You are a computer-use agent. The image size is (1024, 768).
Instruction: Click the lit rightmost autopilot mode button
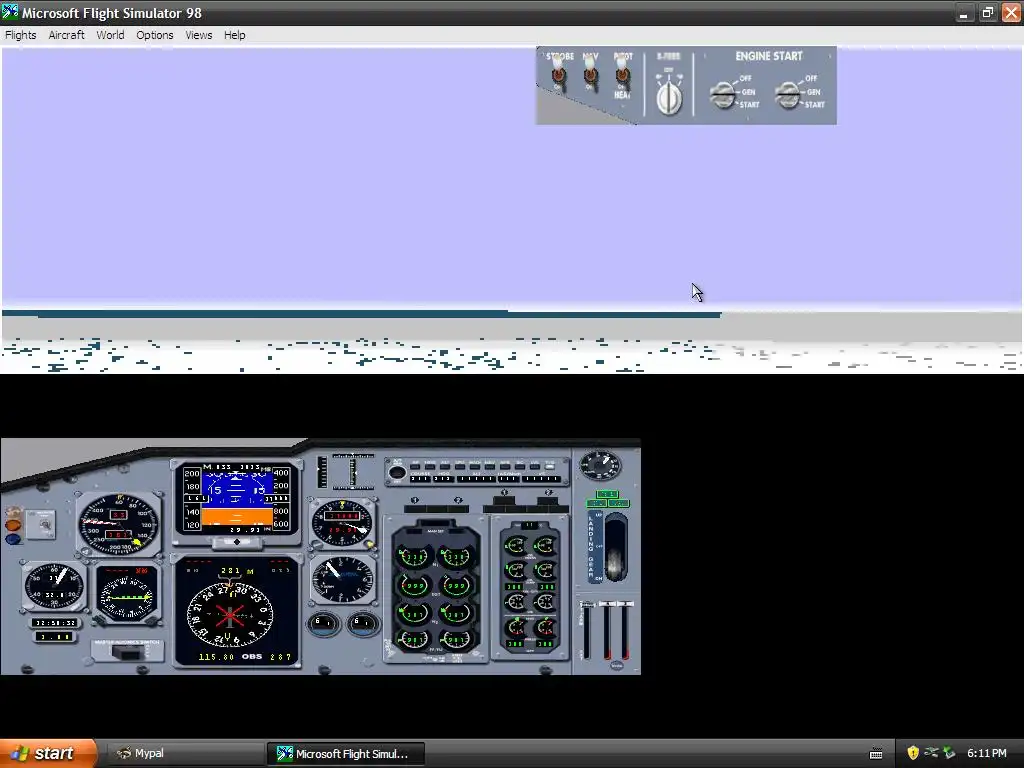[x=549, y=466]
